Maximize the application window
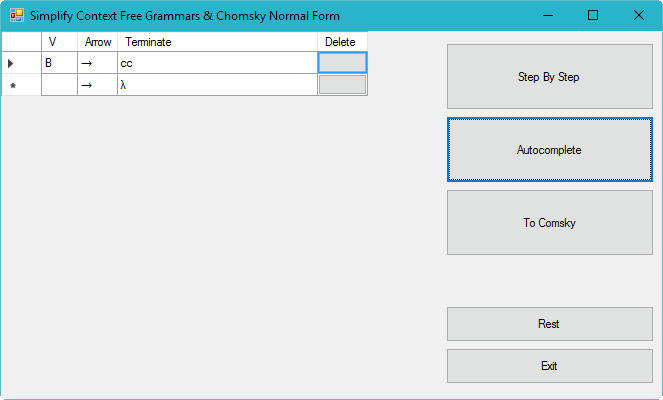This screenshot has height=400, width=663. (x=593, y=15)
